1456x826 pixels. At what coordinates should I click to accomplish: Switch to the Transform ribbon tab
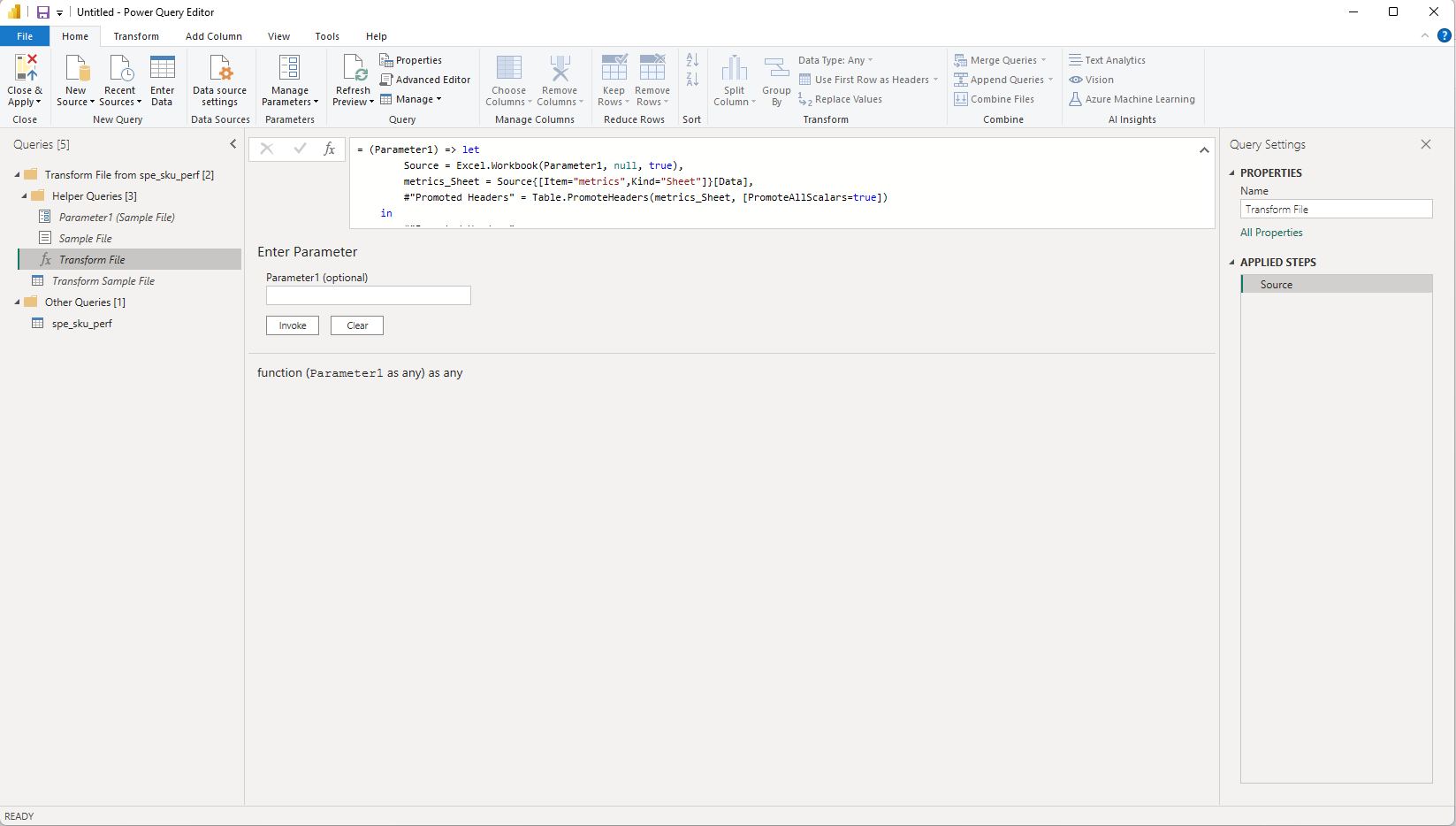point(136,36)
